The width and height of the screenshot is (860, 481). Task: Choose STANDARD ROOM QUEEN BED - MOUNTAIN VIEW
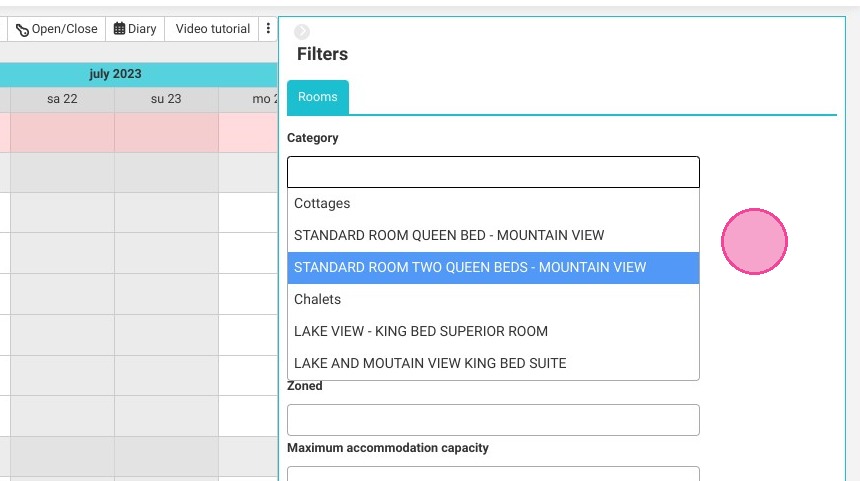pyautogui.click(x=493, y=235)
